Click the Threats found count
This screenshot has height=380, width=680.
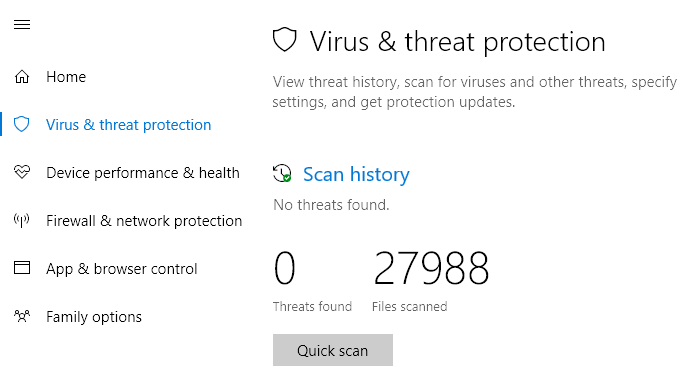[x=284, y=269]
